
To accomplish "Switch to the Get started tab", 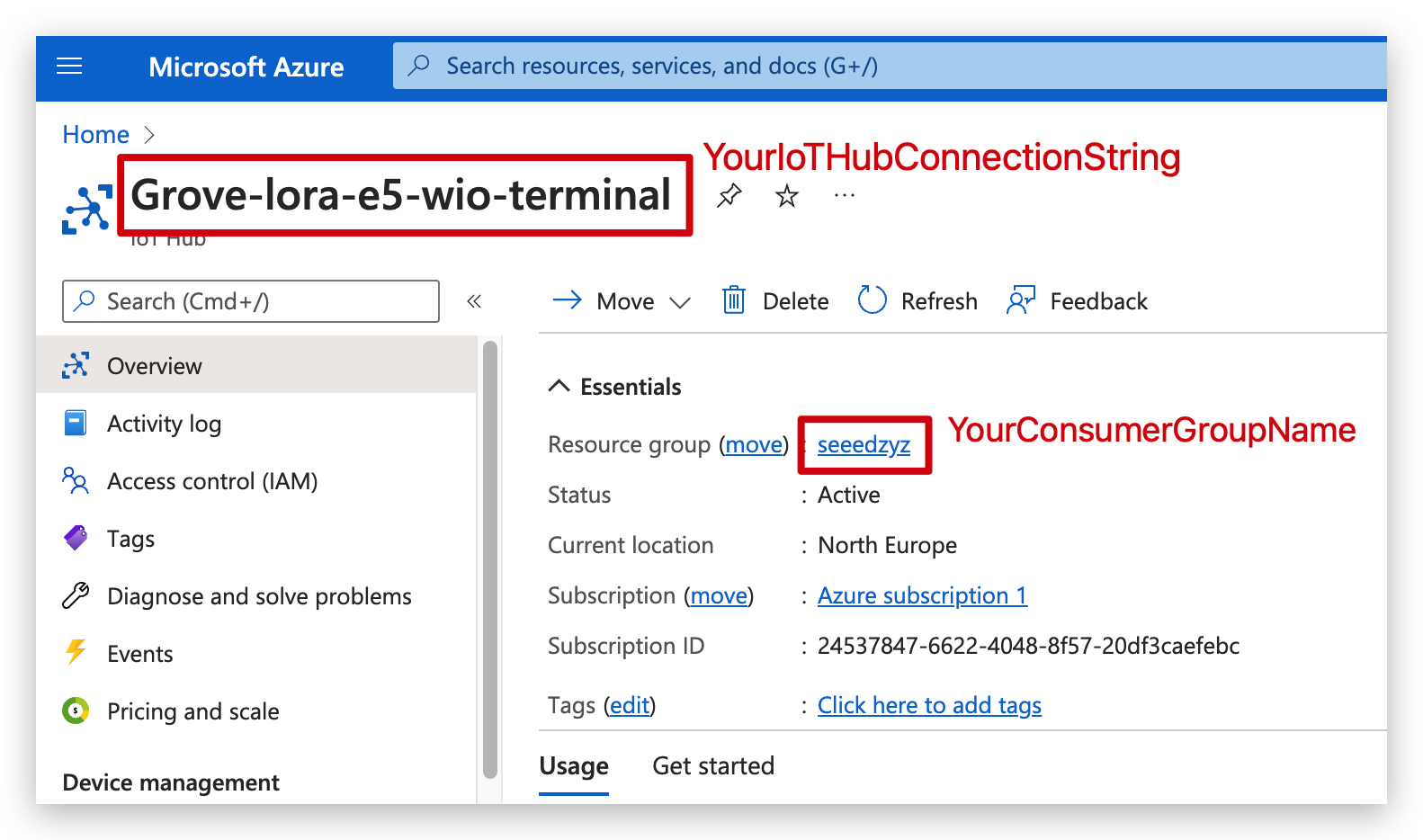I will [x=713, y=765].
